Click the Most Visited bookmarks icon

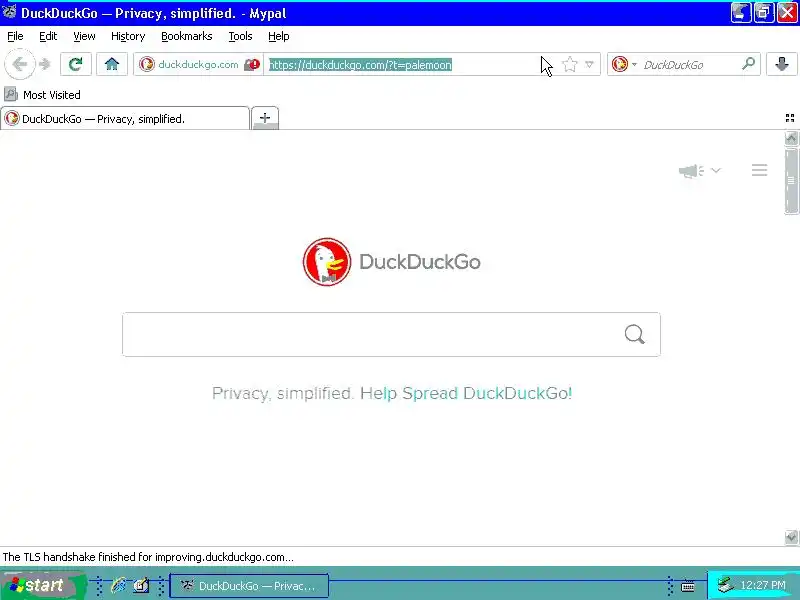pos(11,94)
